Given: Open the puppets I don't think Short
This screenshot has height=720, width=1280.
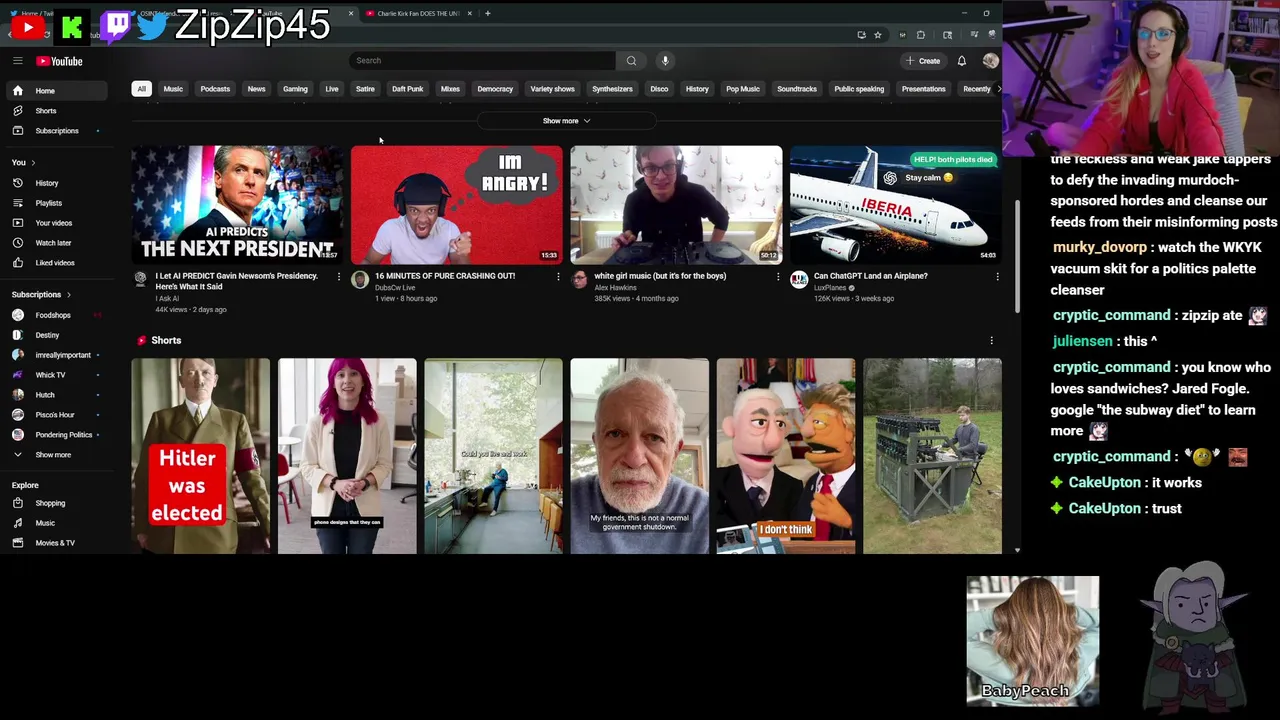Looking at the screenshot, I should [786, 456].
